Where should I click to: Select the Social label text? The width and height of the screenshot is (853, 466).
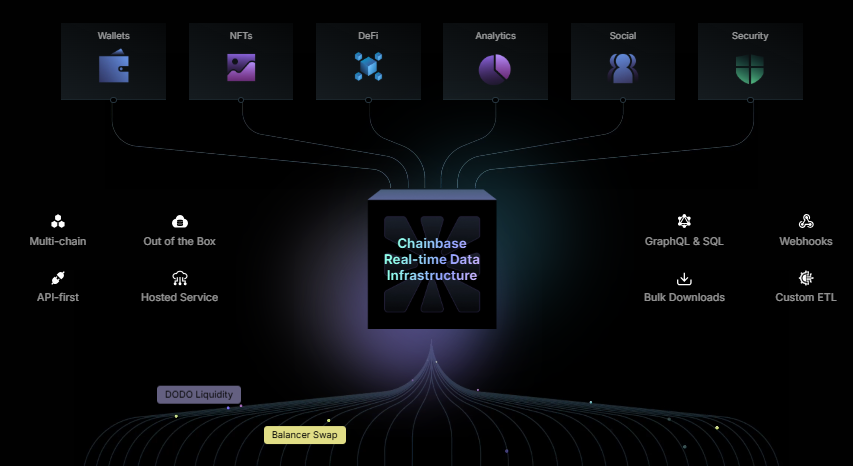click(x=622, y=36)
